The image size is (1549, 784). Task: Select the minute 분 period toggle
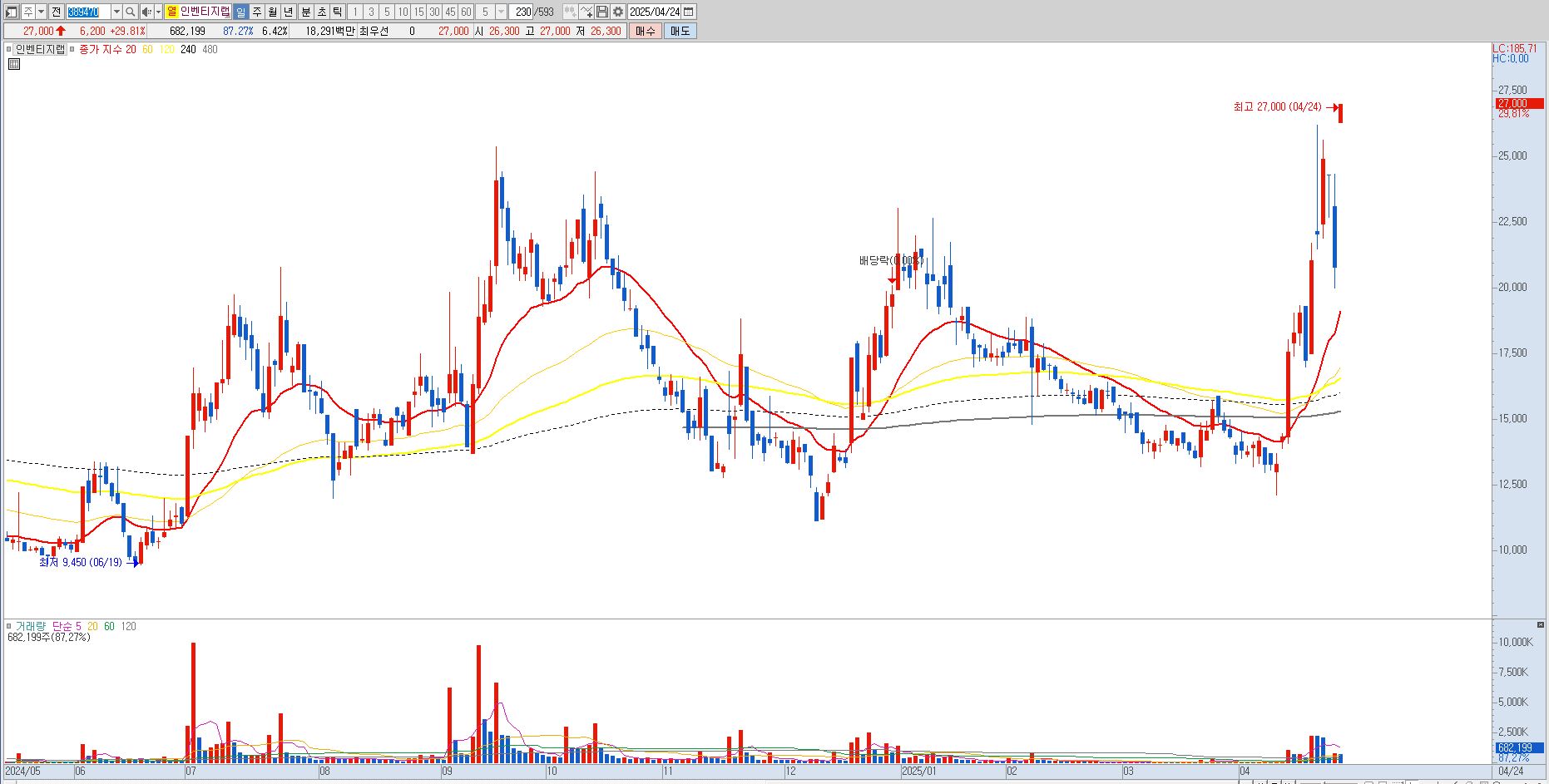[x=305, y=12]
